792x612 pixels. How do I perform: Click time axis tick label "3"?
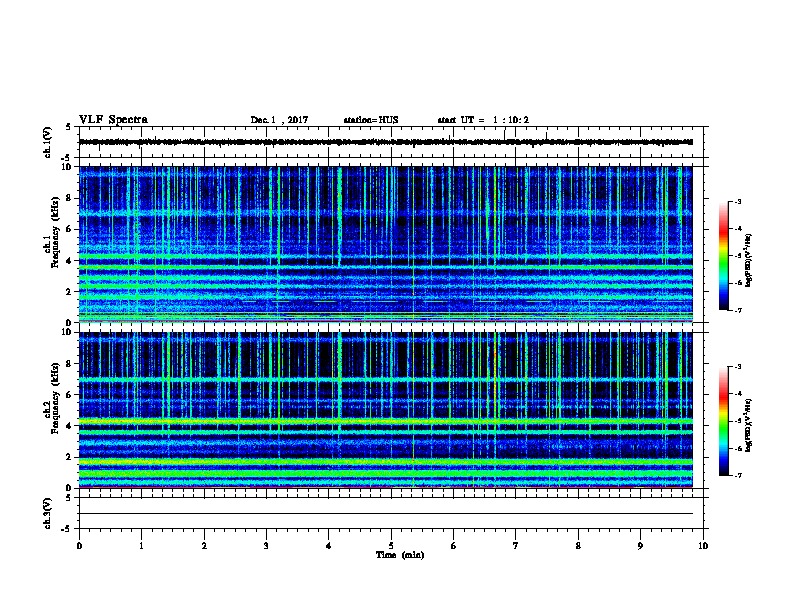pyautogui.click(x=266, y=546)
